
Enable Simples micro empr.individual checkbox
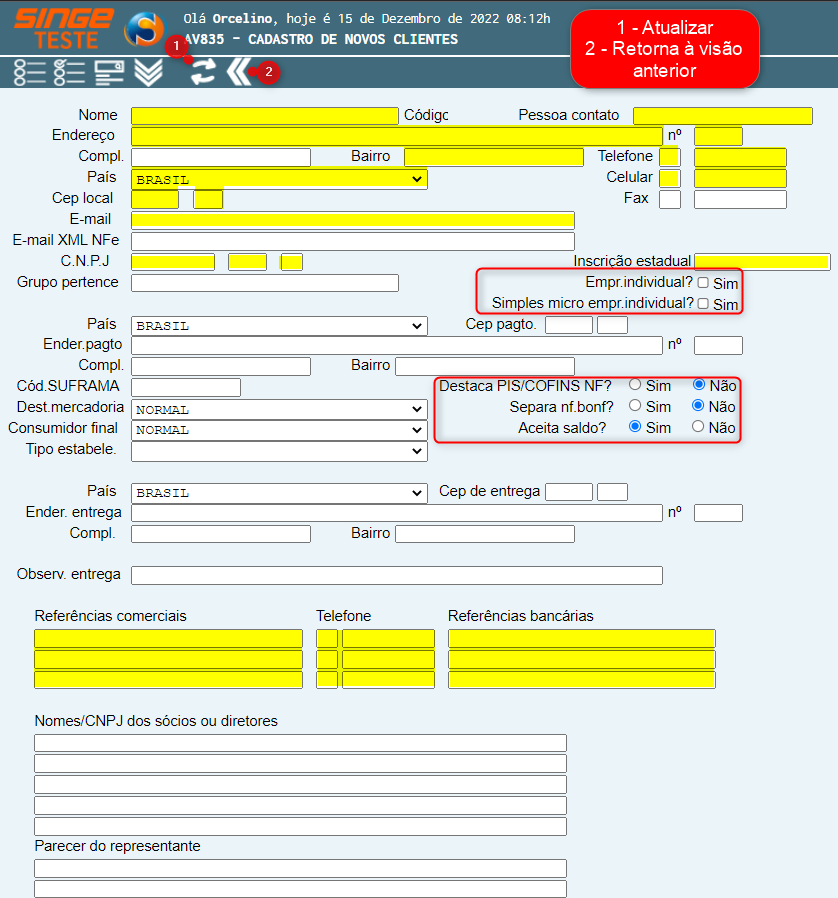[703, 304]
